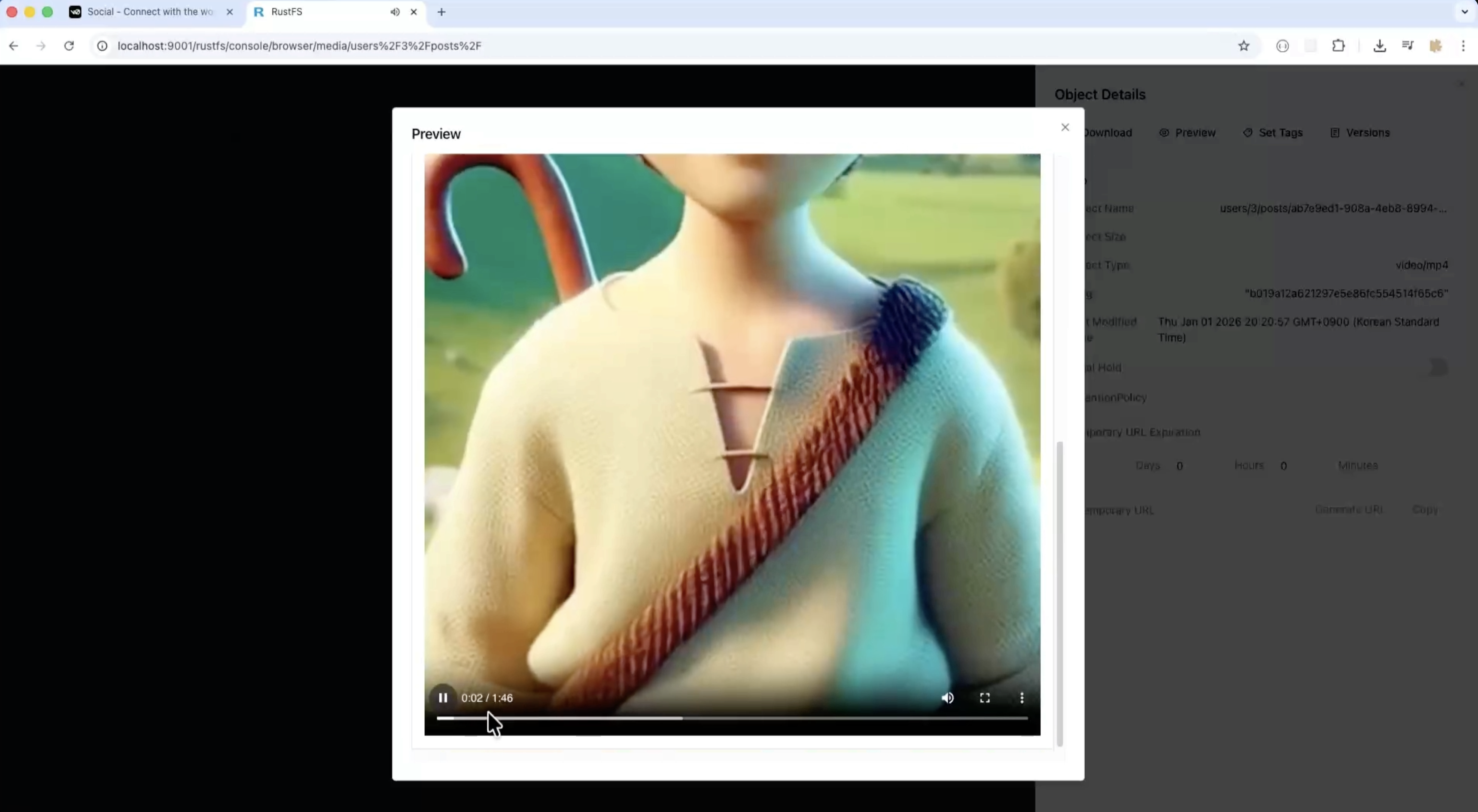Mute the video audio

[x=947, y=697]
